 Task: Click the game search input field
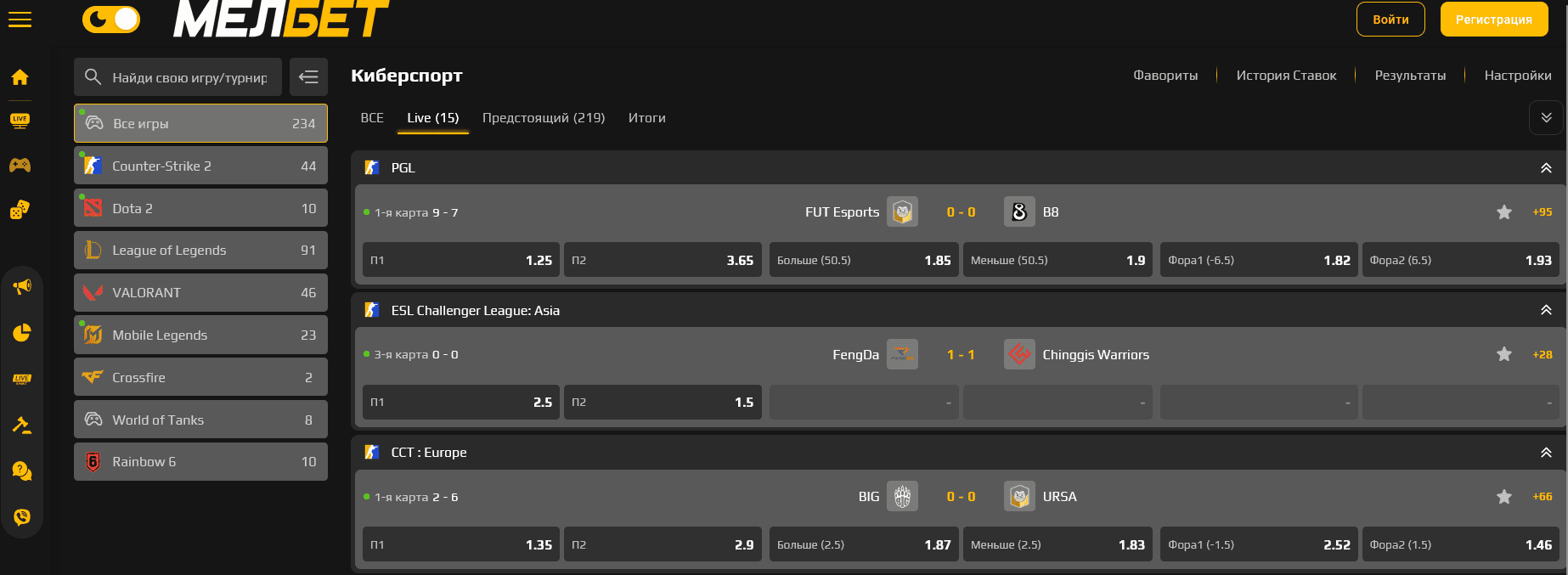(x=189, y=77)
